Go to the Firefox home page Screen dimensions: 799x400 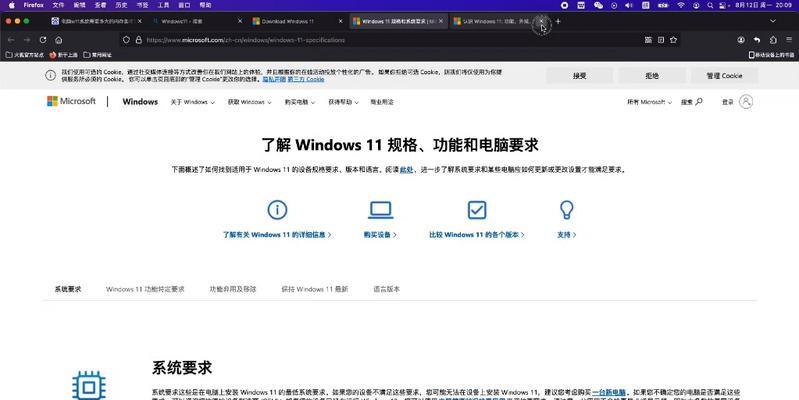tap(59, 40)
